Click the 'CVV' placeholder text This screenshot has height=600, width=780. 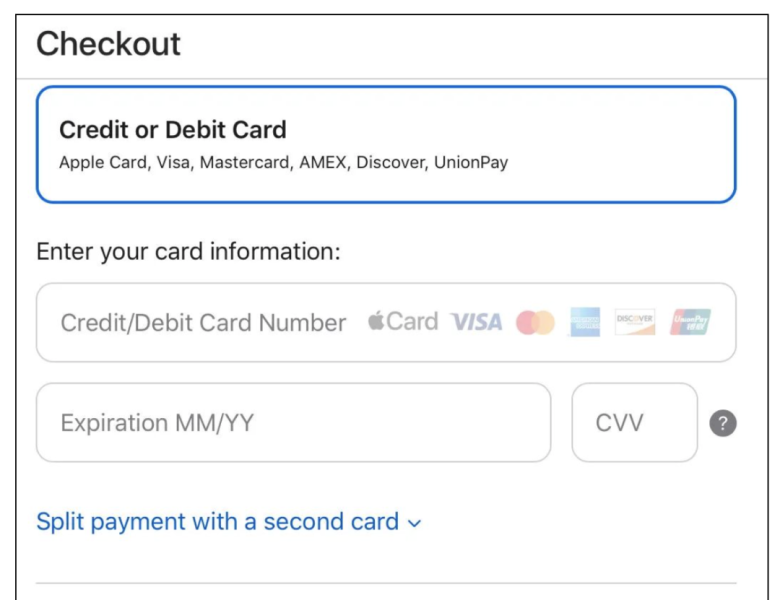pyautogui.click(x=619, y=423)
